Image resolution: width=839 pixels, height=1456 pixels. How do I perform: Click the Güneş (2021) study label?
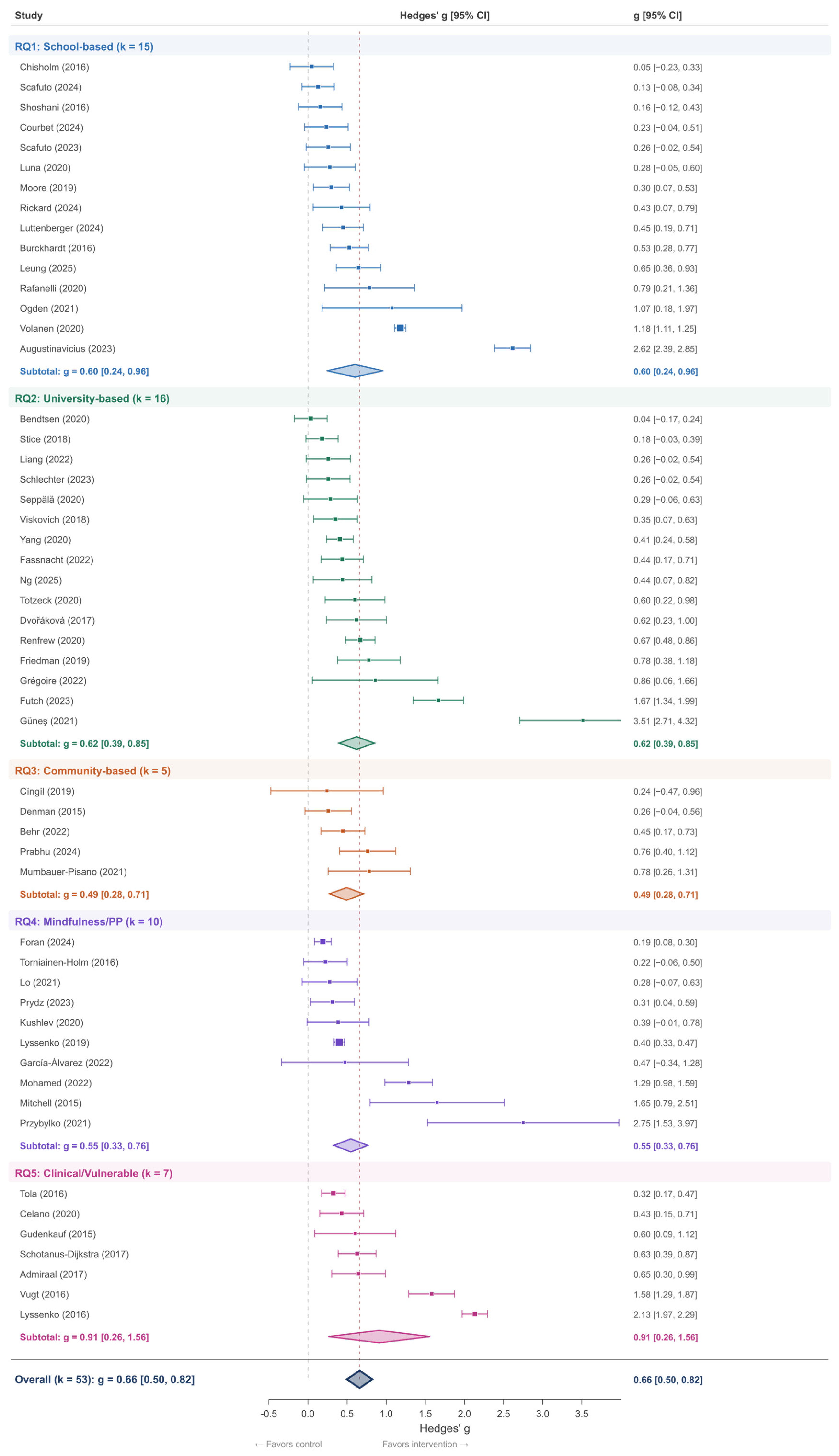click(x=48, y=721)
